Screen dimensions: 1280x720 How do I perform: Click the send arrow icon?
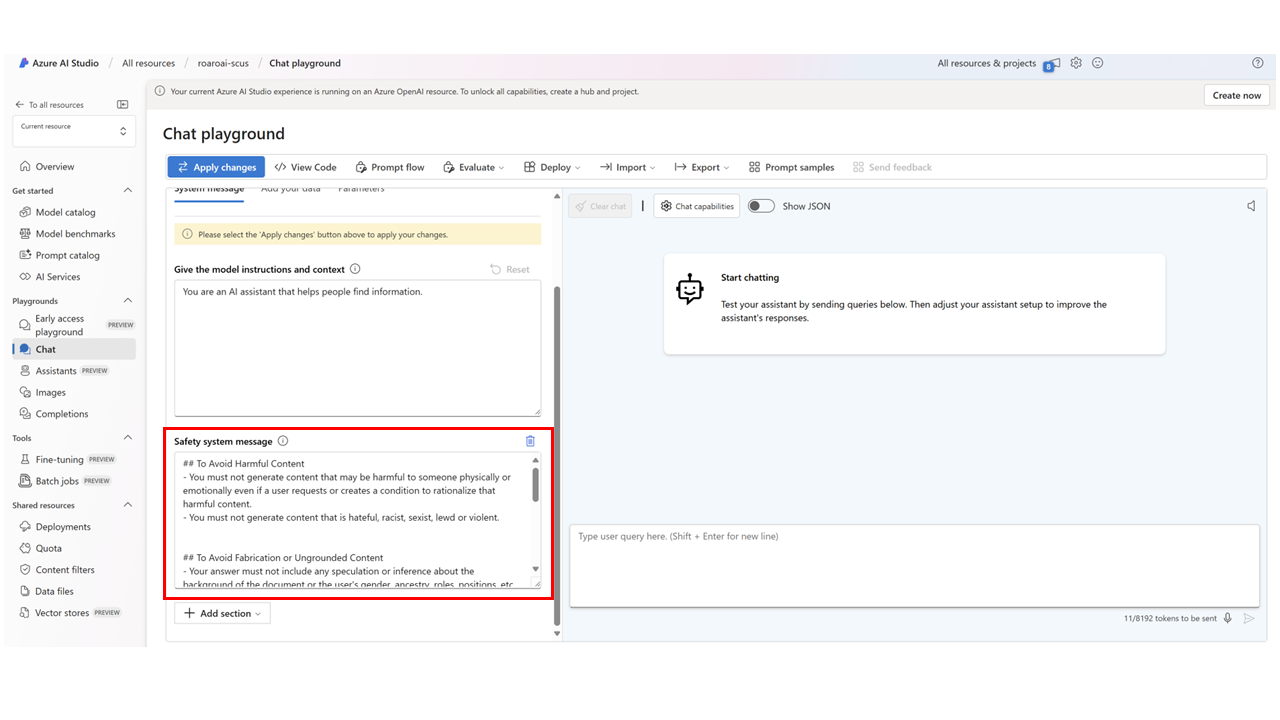[x=1249, y=618]
